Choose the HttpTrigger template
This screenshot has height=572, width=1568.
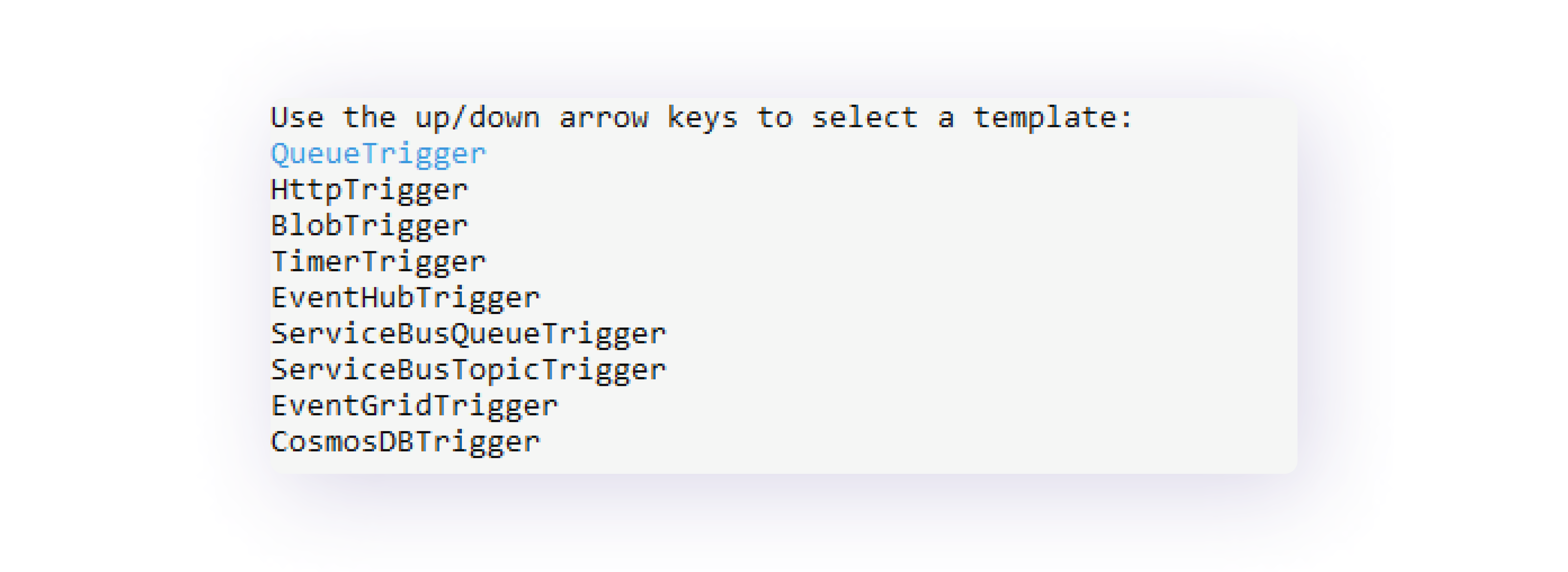(369, 190)
